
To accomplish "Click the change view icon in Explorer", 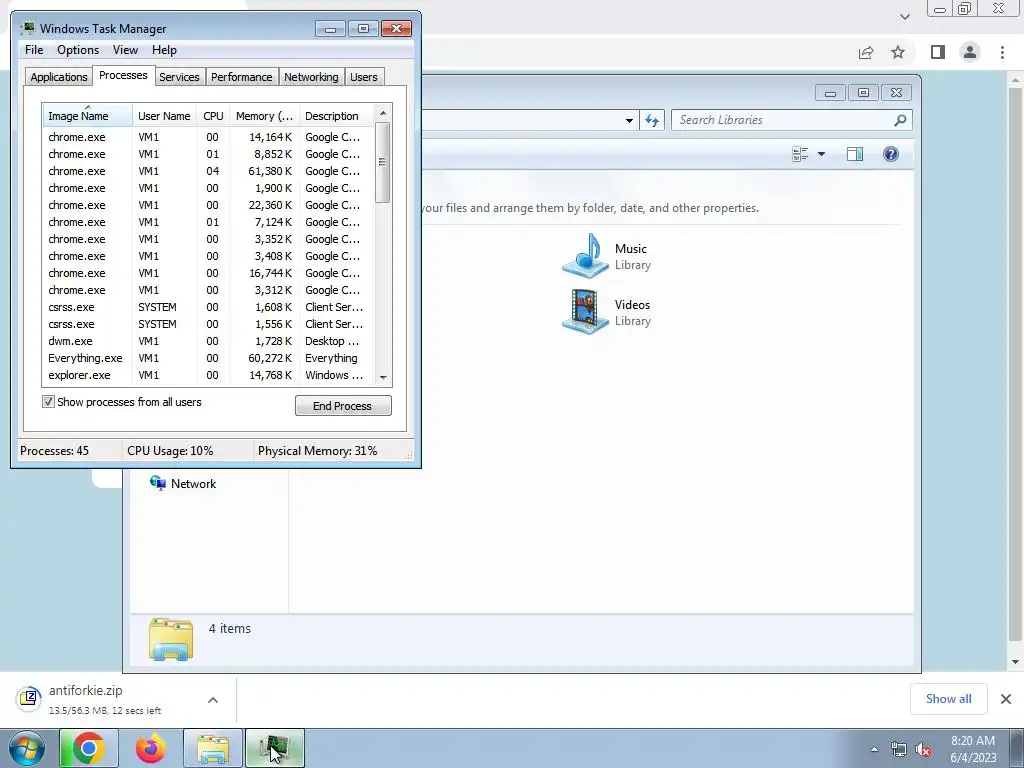I will pos(800,154).
